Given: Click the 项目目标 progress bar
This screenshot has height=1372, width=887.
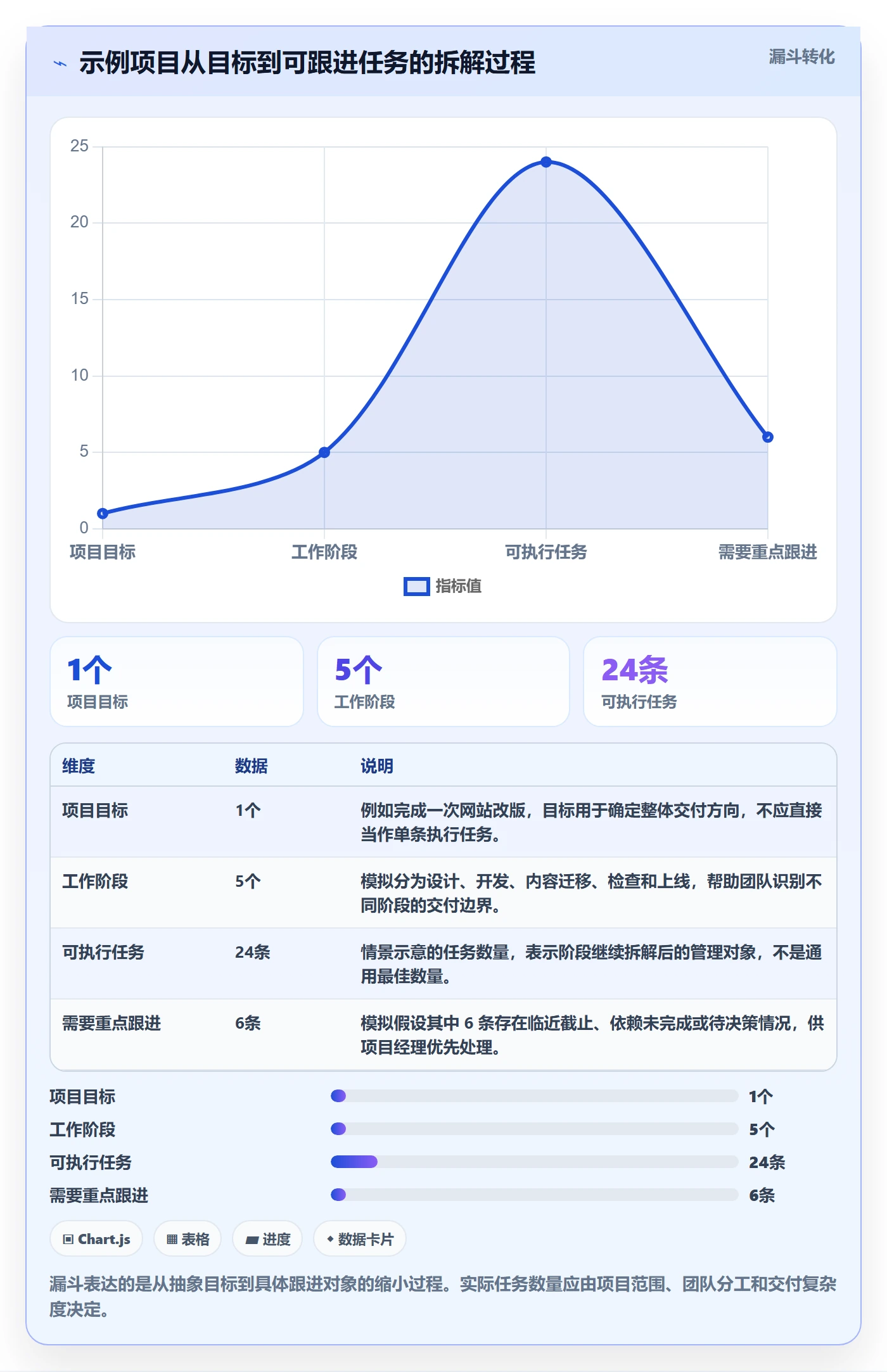Looking at the screenshot, I should pyautogui.click(x=534, y=1096).
